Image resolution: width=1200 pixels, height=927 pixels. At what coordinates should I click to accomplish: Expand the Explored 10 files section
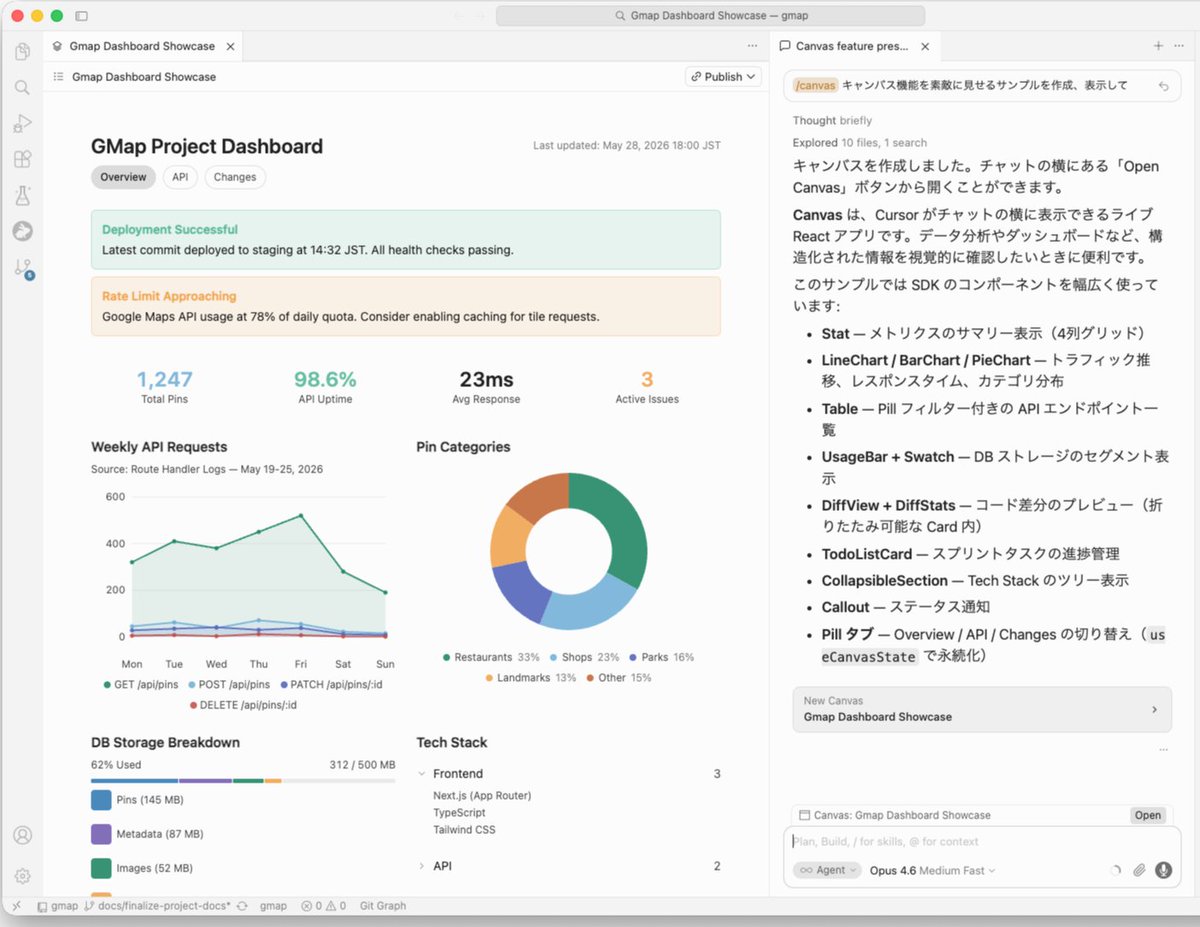859,143
